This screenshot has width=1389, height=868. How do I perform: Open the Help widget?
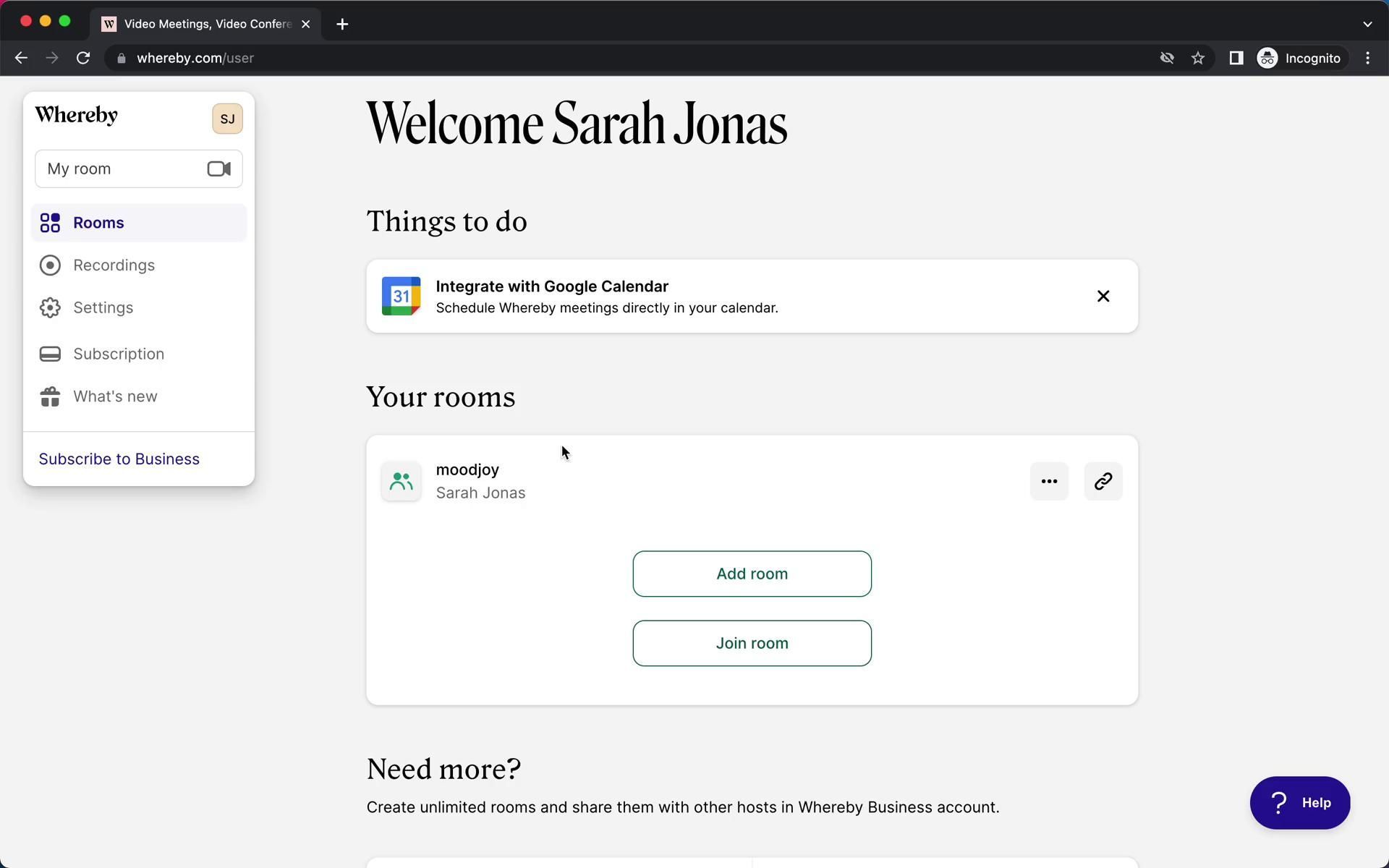pos(1299,802)
